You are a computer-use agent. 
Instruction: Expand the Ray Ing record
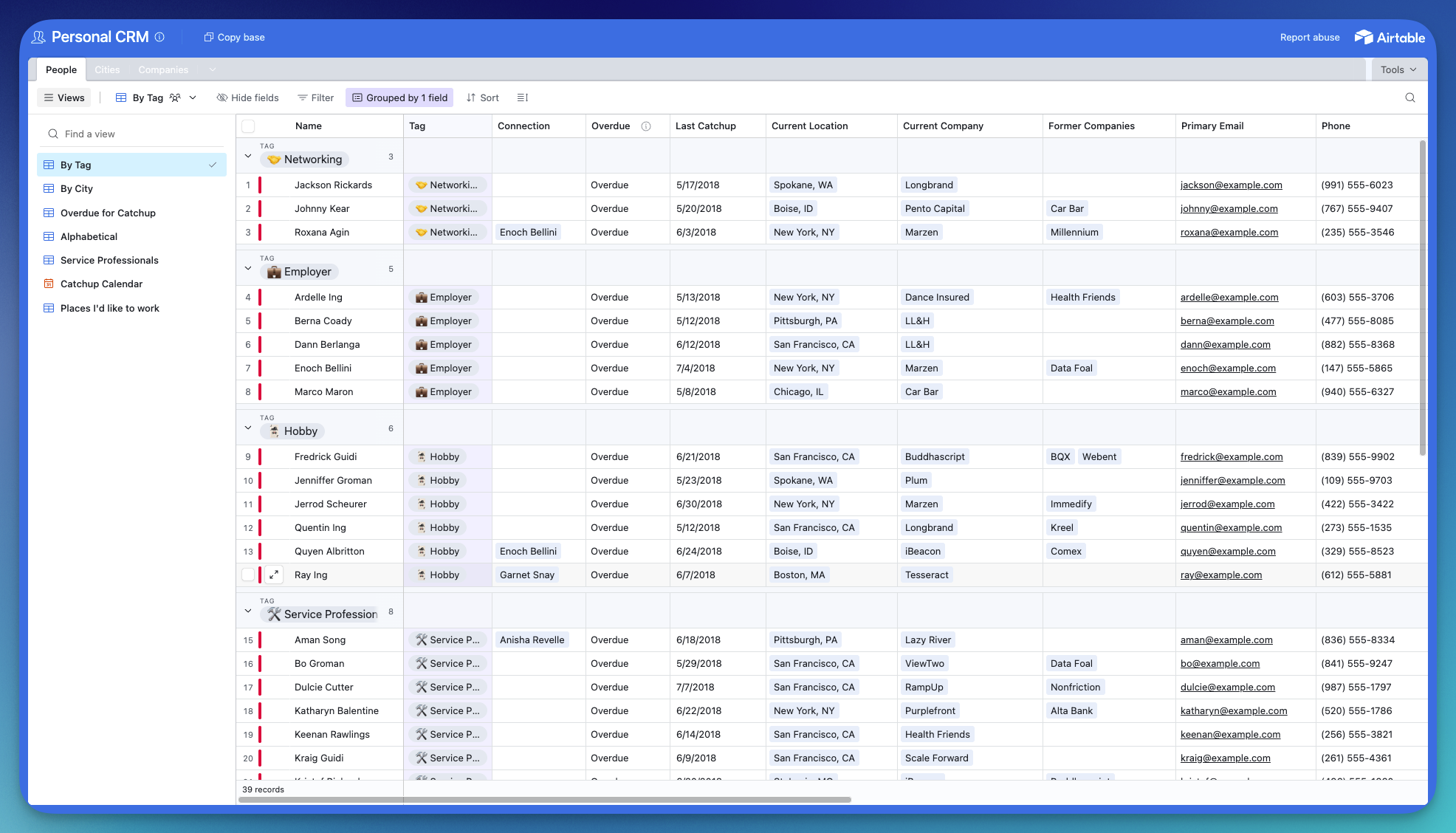274,575
